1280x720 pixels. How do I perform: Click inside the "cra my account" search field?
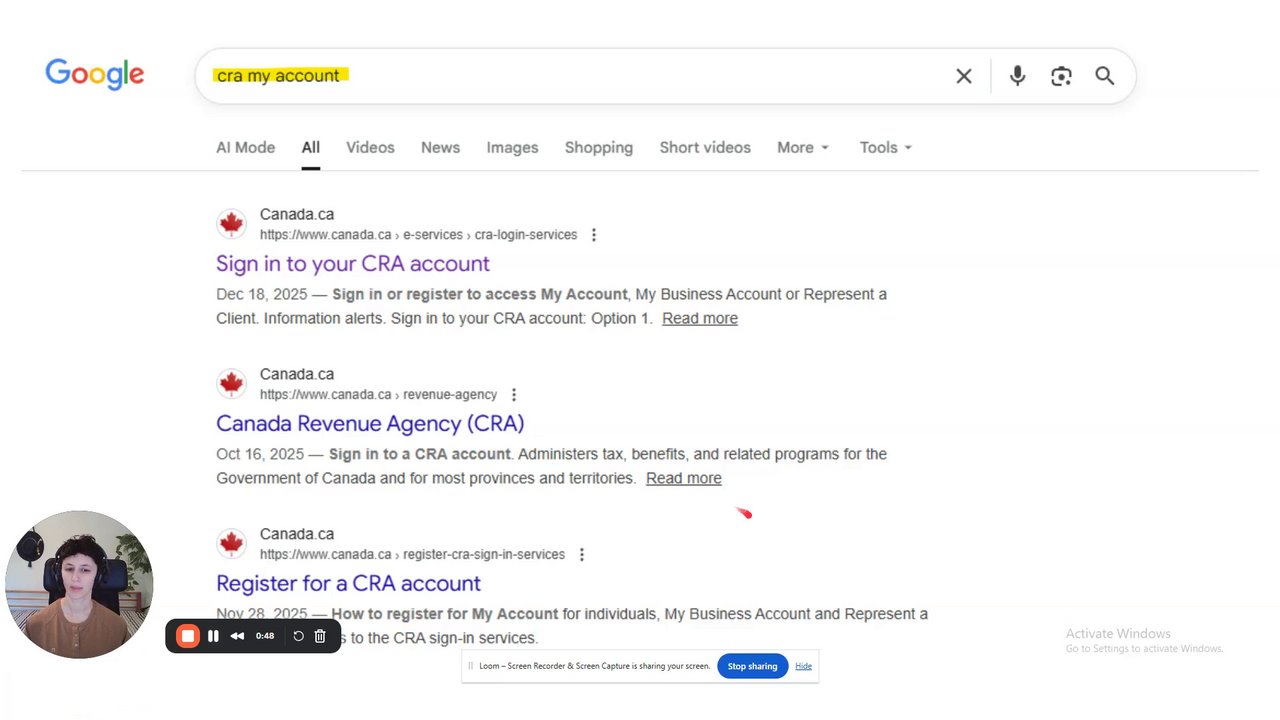(x=600, y=76)
